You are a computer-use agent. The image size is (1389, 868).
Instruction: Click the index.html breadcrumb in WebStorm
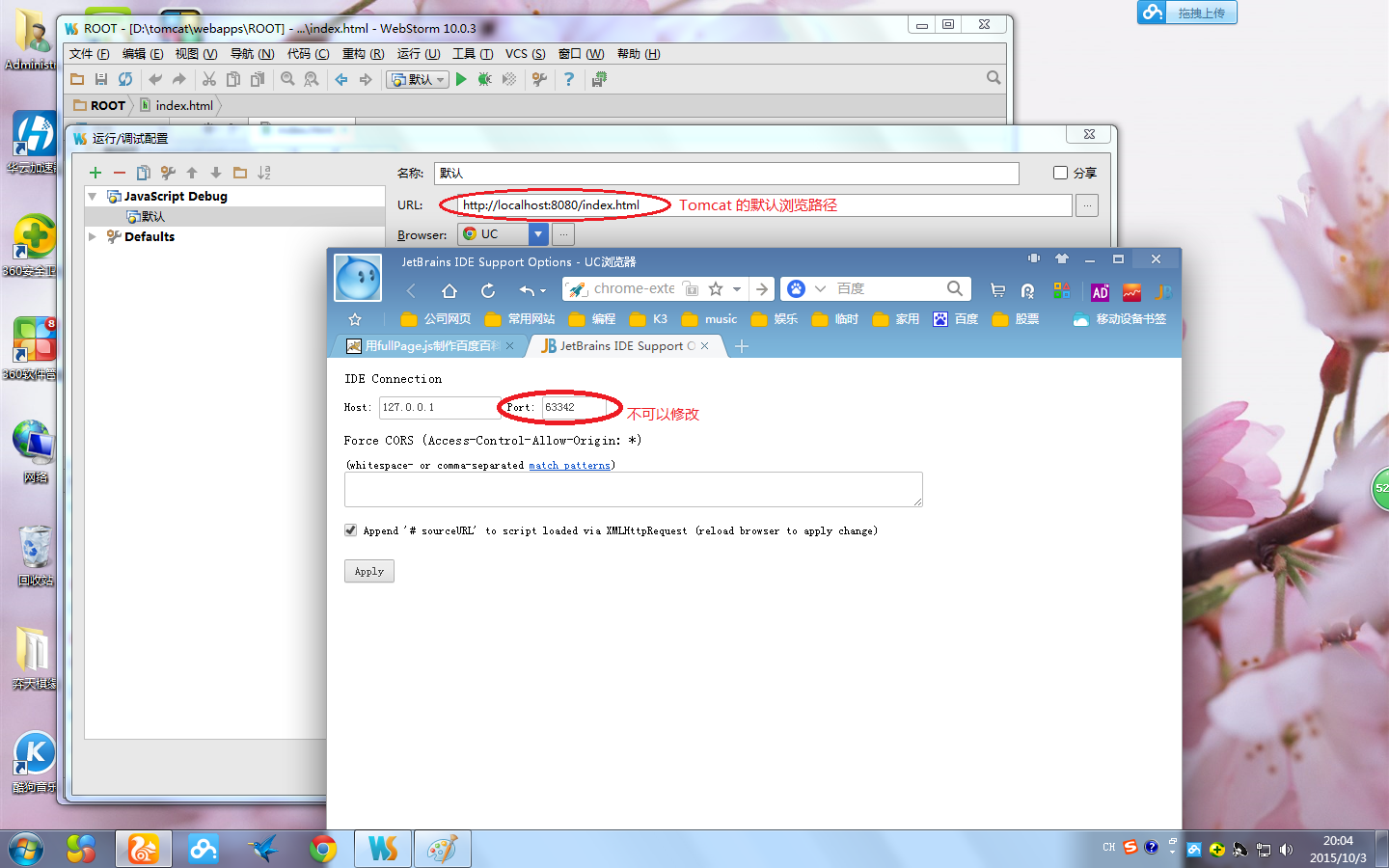pyautogui.click(x=177, y=105)
